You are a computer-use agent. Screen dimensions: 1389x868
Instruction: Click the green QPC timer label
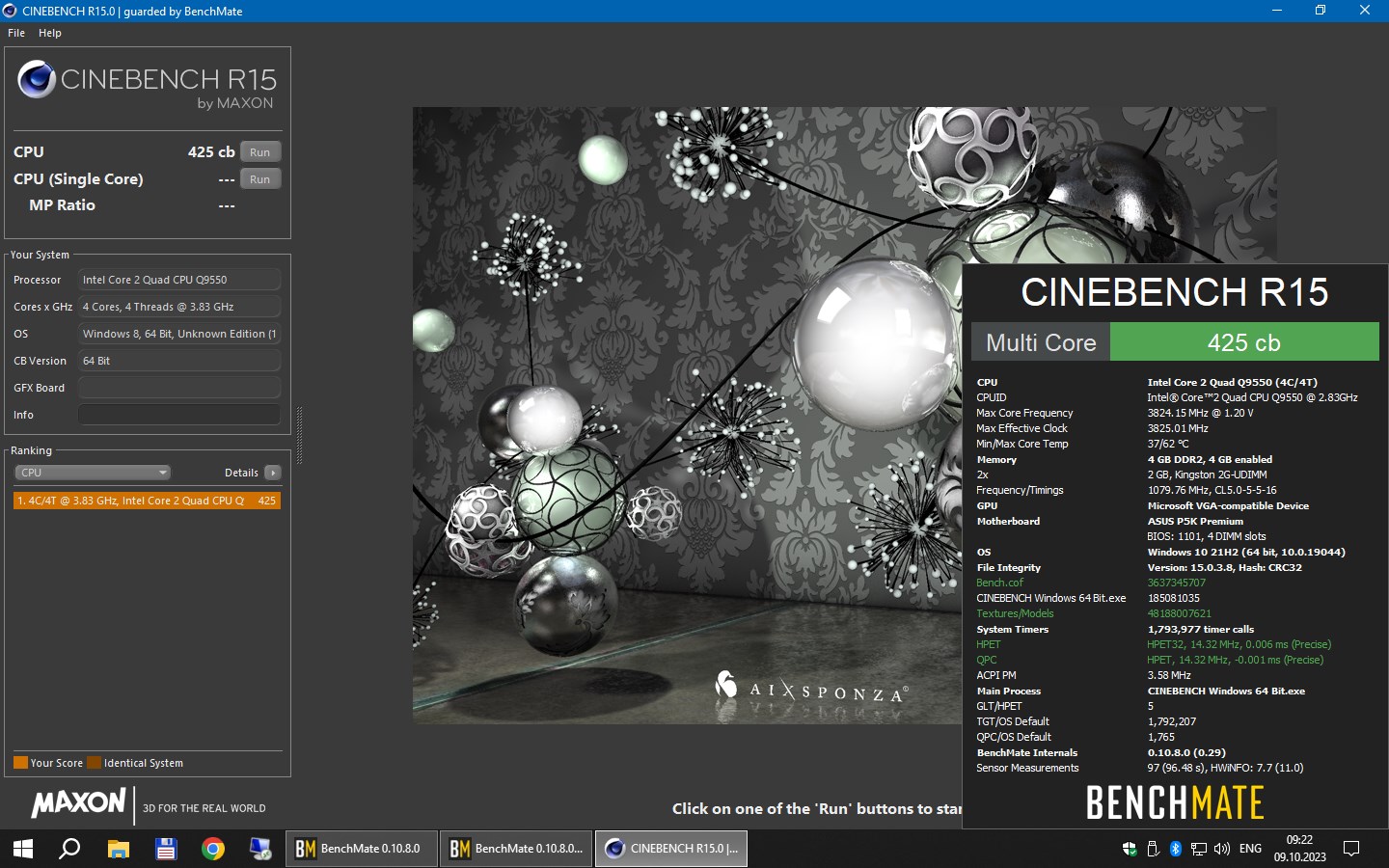pyautogui.click(x=987, y=660)
